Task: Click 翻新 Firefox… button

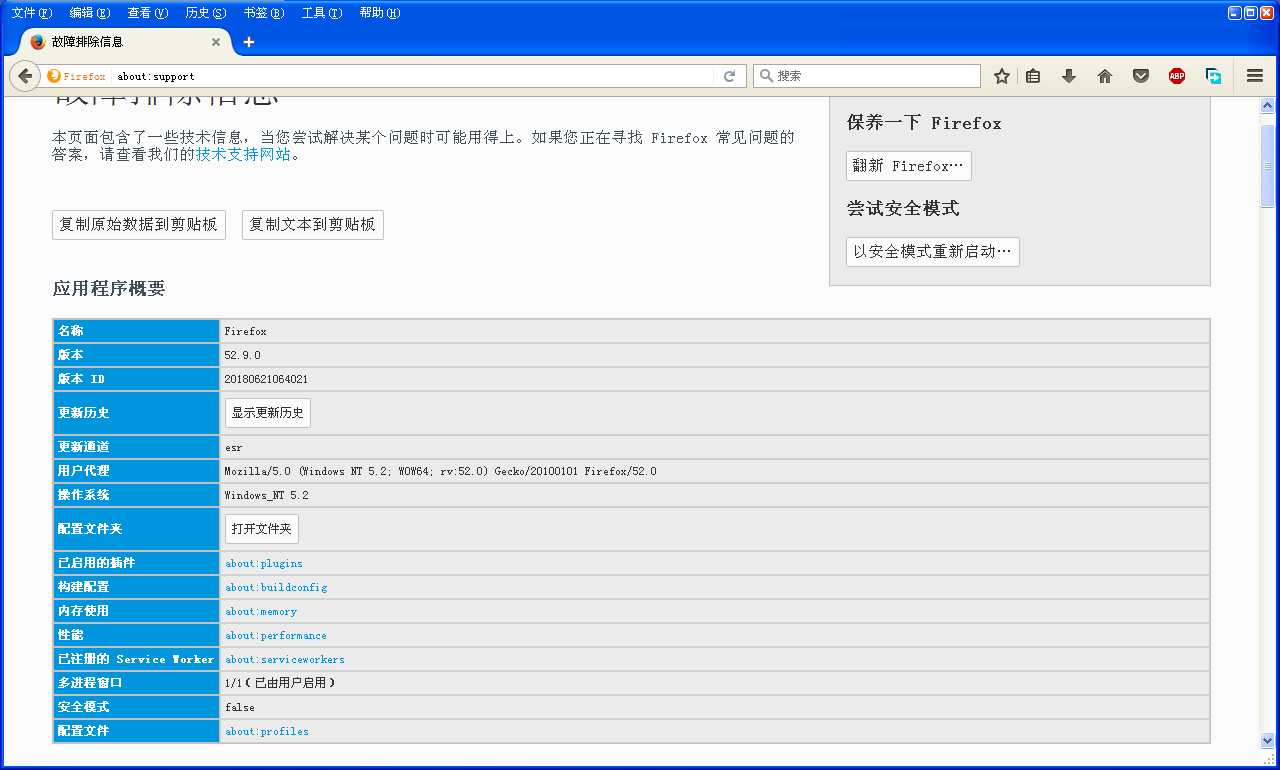Action: (x=909, y=166)
